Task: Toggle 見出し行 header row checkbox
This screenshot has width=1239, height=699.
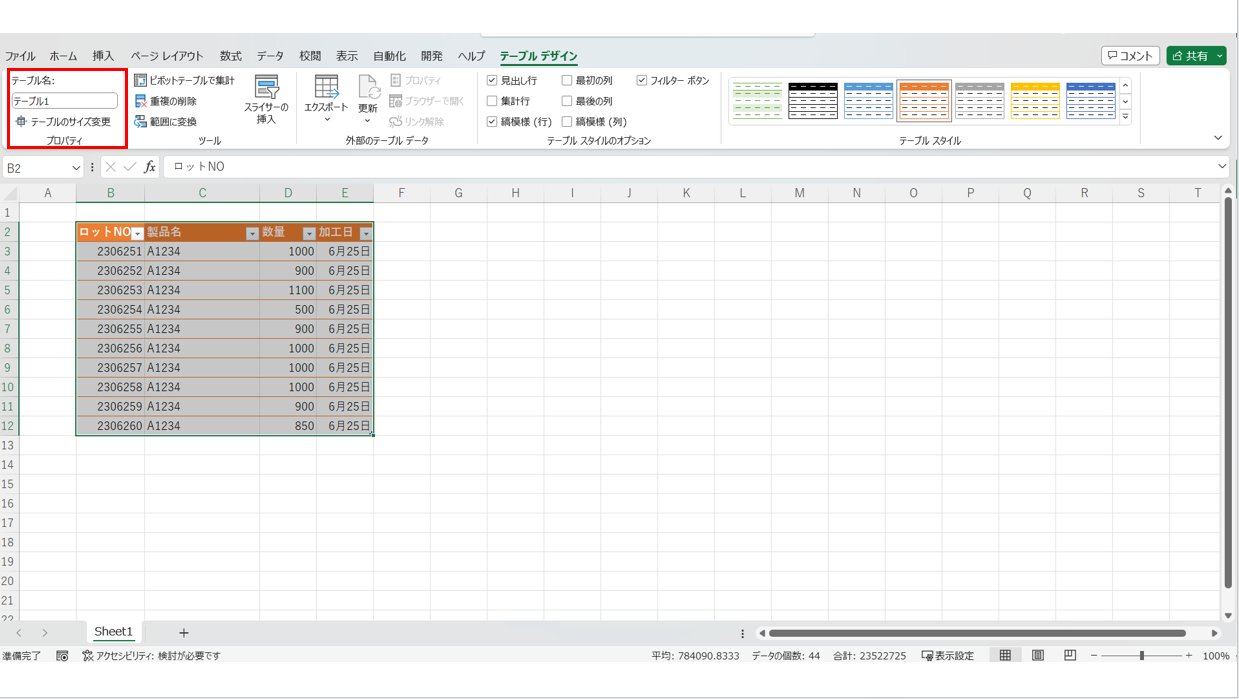Action: tap(492, 80)
